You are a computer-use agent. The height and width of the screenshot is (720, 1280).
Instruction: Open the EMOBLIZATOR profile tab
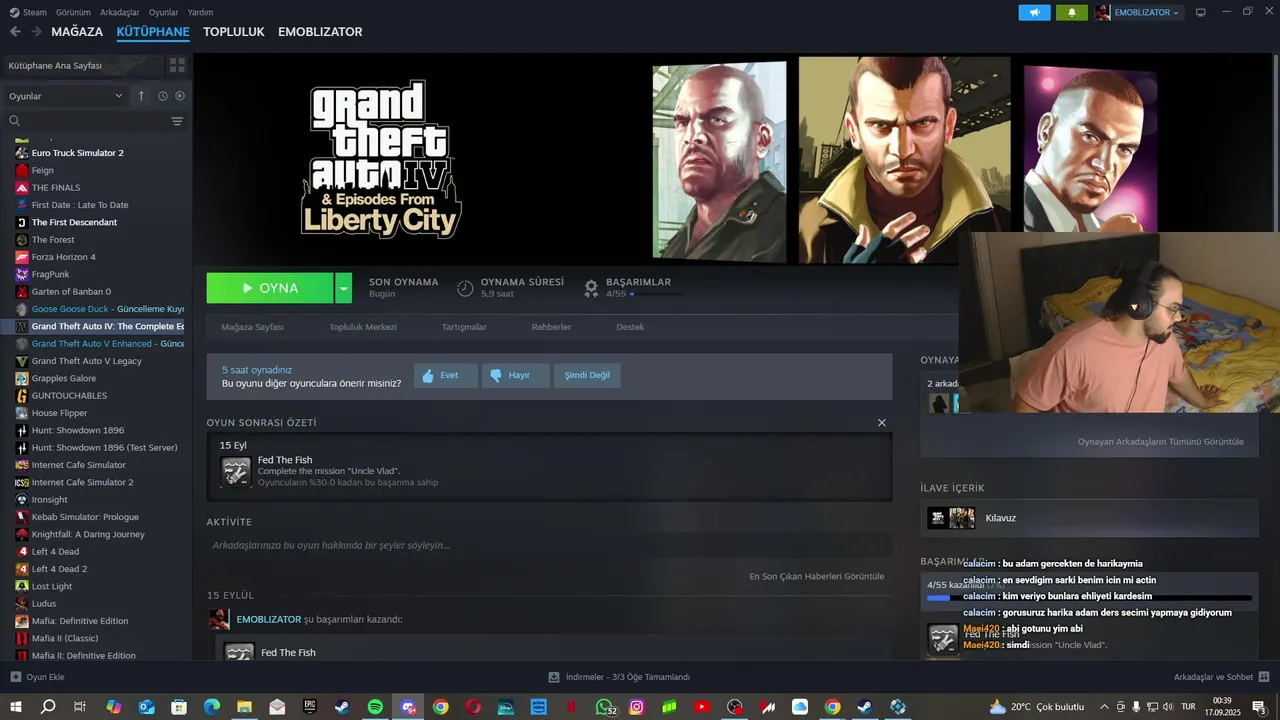pos(320,32)
